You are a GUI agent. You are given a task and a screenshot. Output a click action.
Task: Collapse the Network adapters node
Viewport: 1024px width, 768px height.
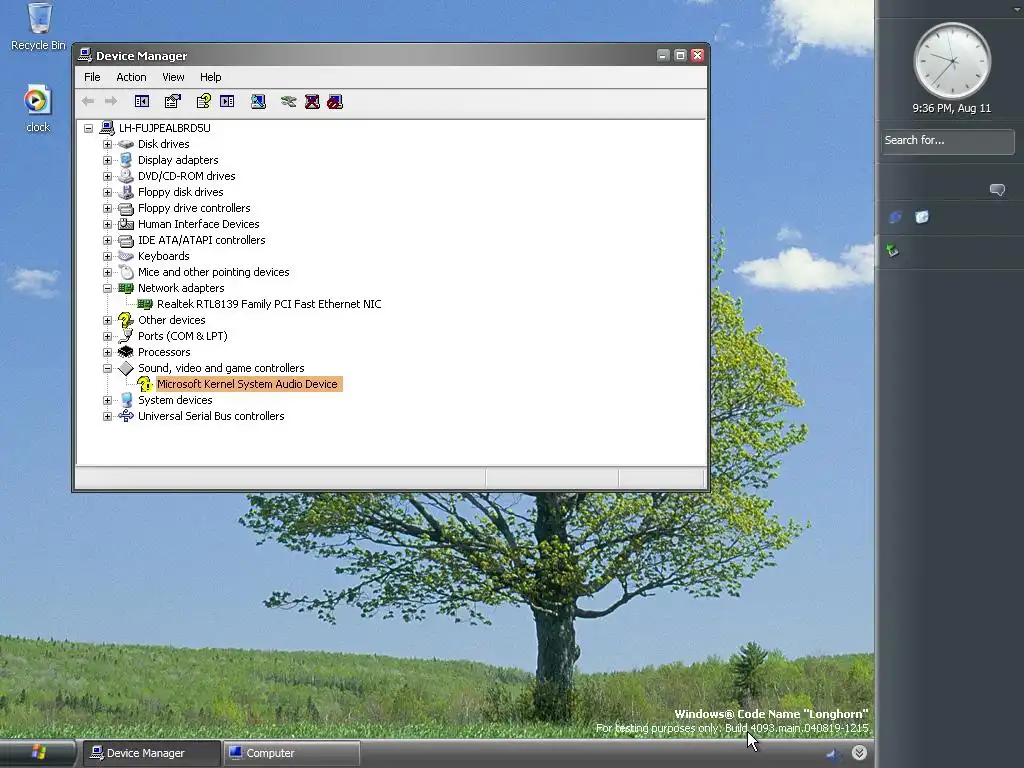107,288
